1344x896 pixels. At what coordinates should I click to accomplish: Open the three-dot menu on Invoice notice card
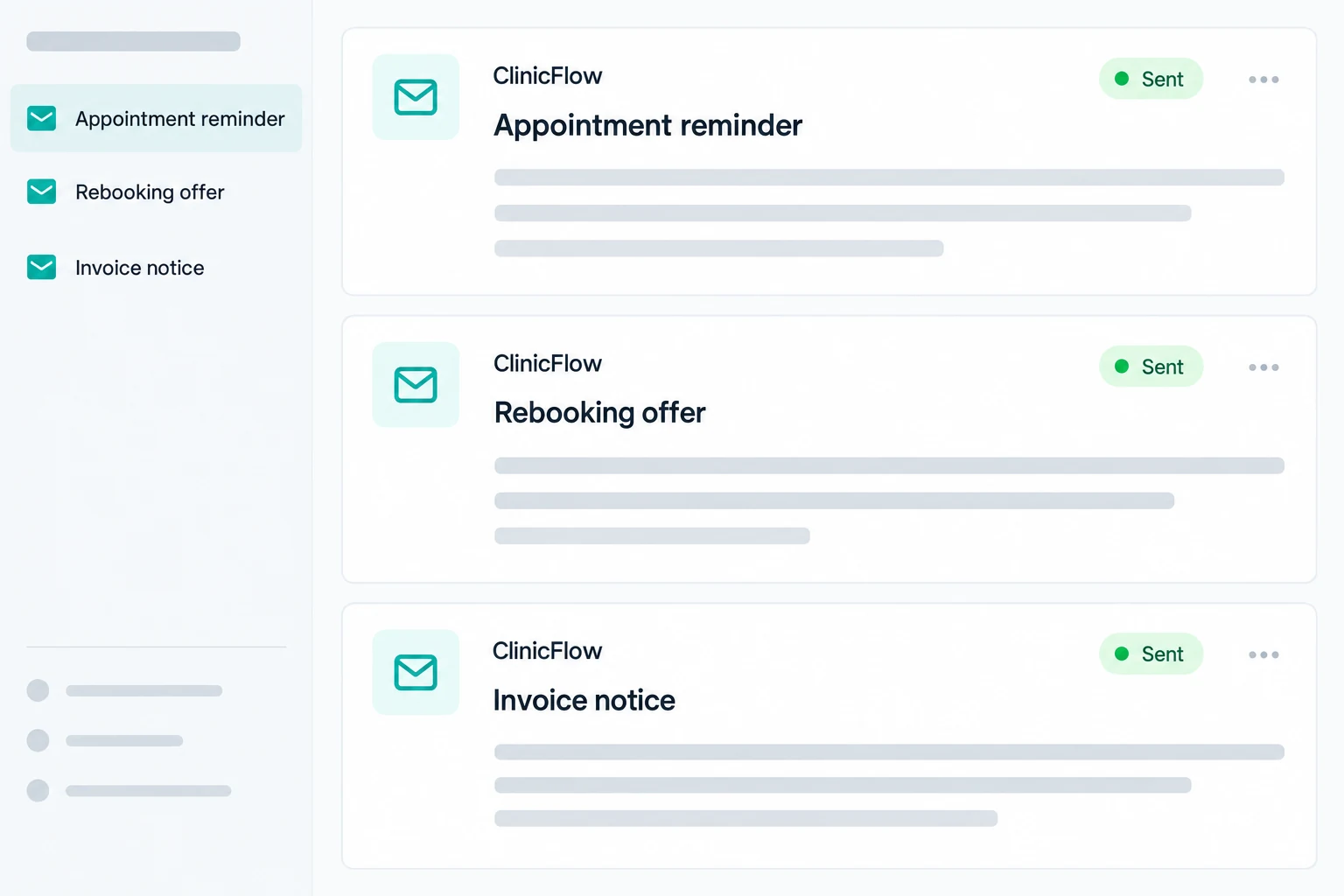click(x=1263, y=654)
